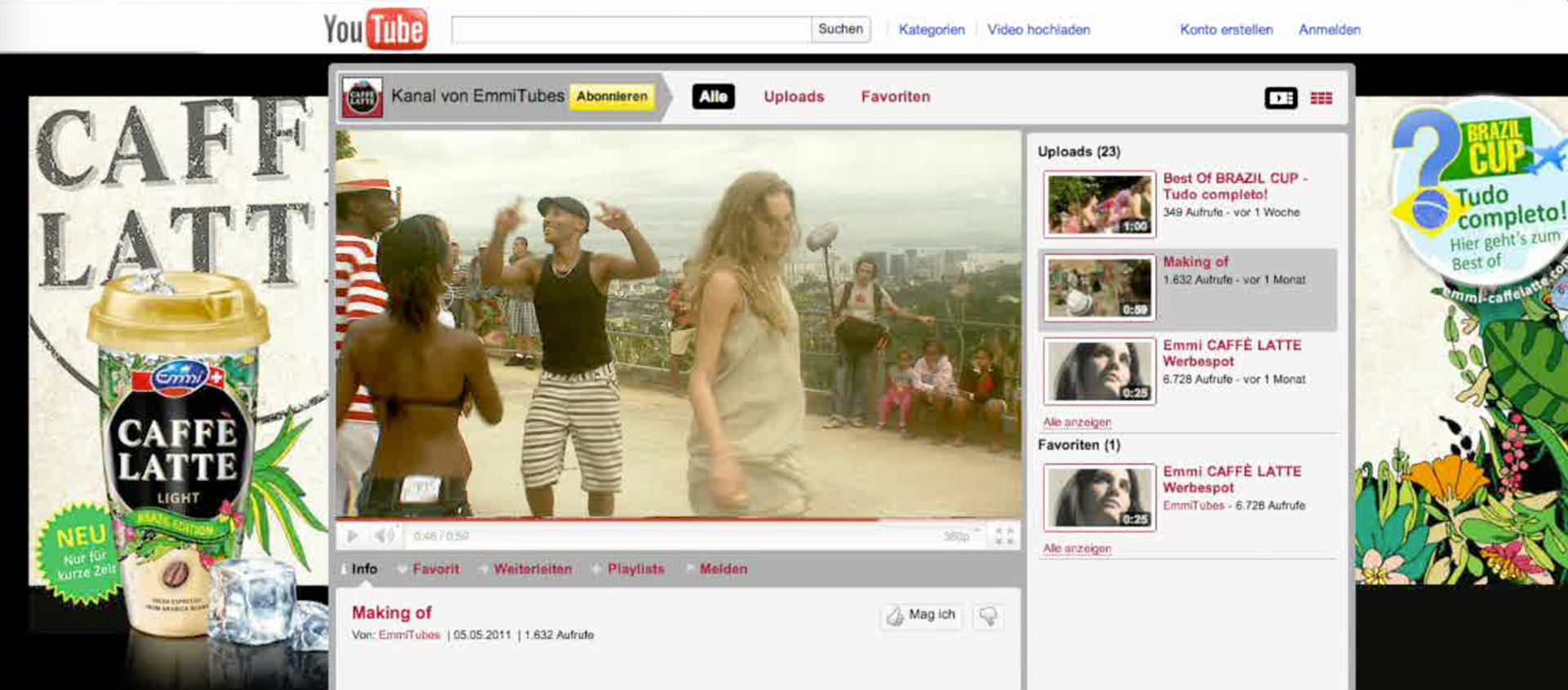Click the Uploads (23) section heading
This screenshot has width=1568, height=690.
coord(1079,152)
